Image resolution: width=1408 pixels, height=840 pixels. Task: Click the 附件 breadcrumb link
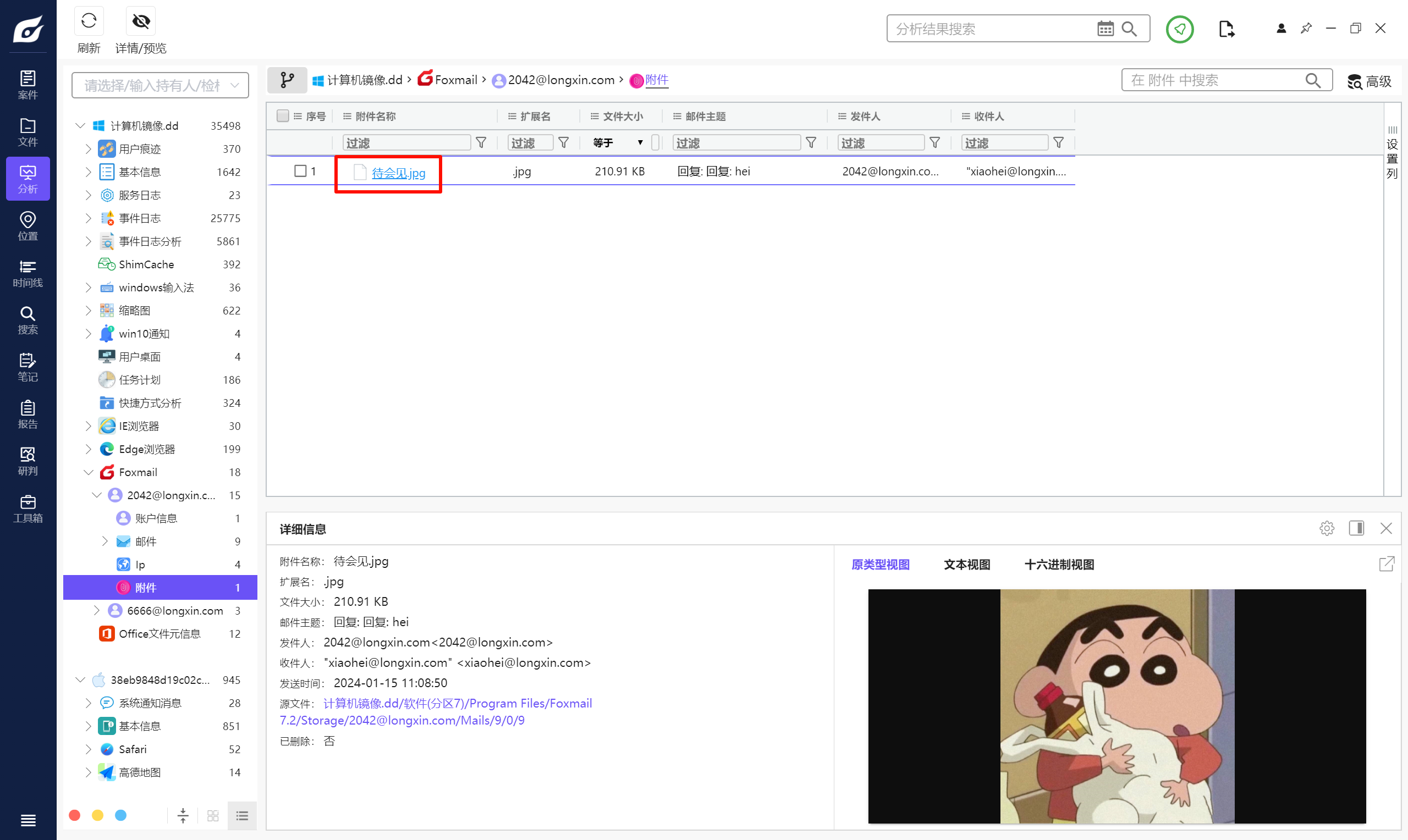657,80
